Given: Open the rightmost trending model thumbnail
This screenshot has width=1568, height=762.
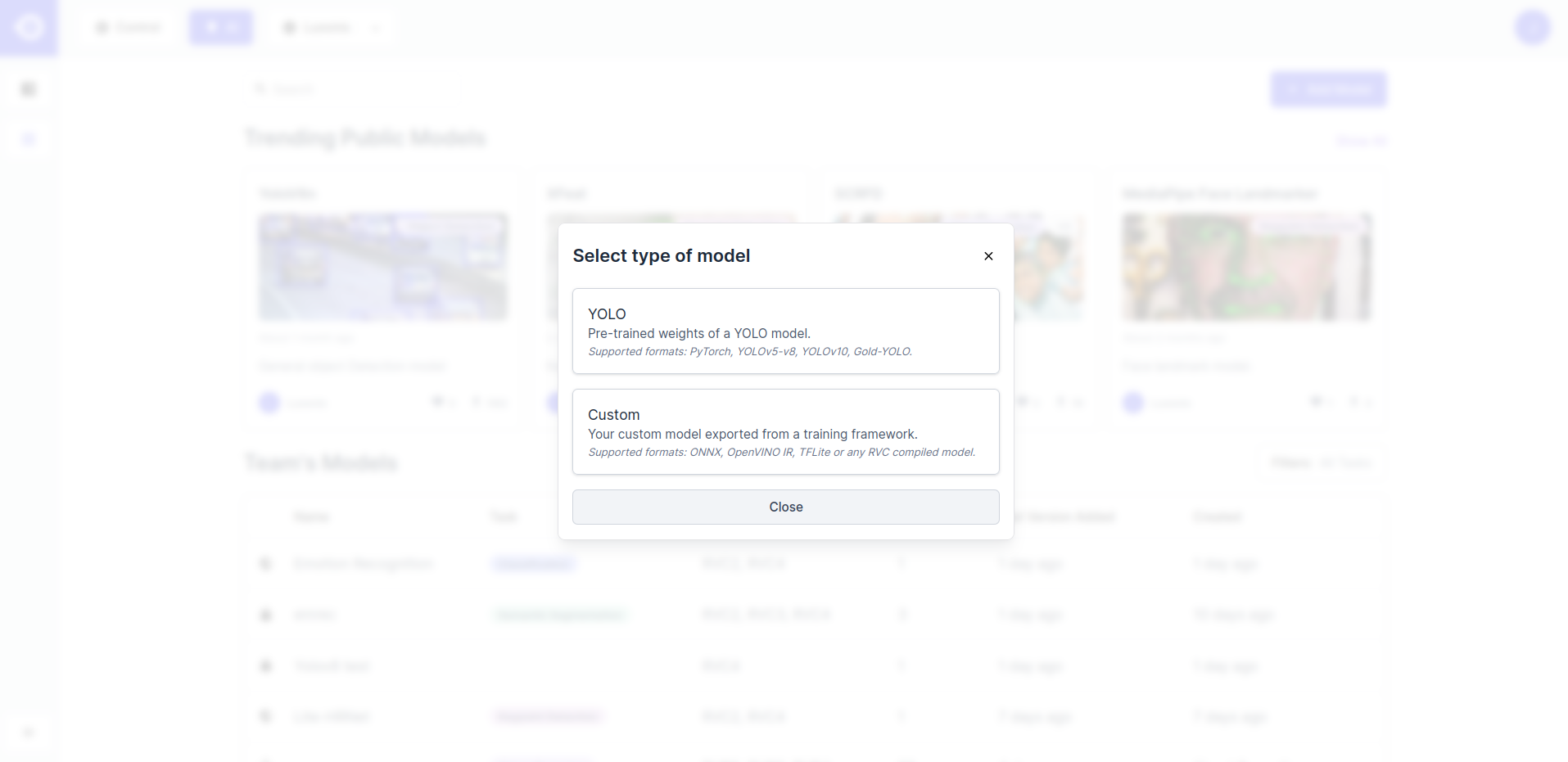Looking at the screenshot, I should (x=1247, y=267).
